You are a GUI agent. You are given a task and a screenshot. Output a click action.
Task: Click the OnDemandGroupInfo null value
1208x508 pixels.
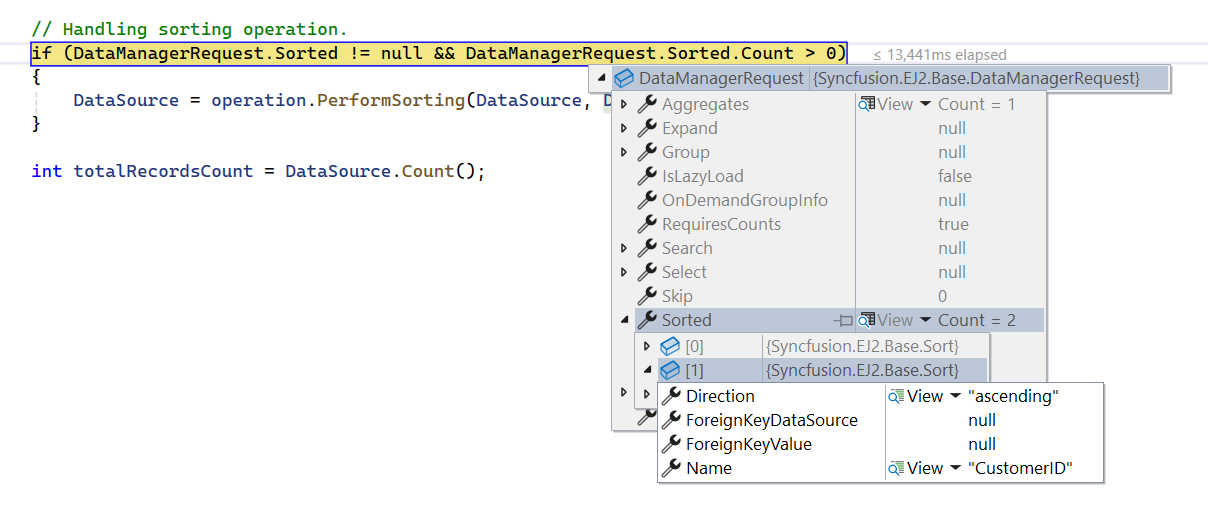tap(952, 200)
